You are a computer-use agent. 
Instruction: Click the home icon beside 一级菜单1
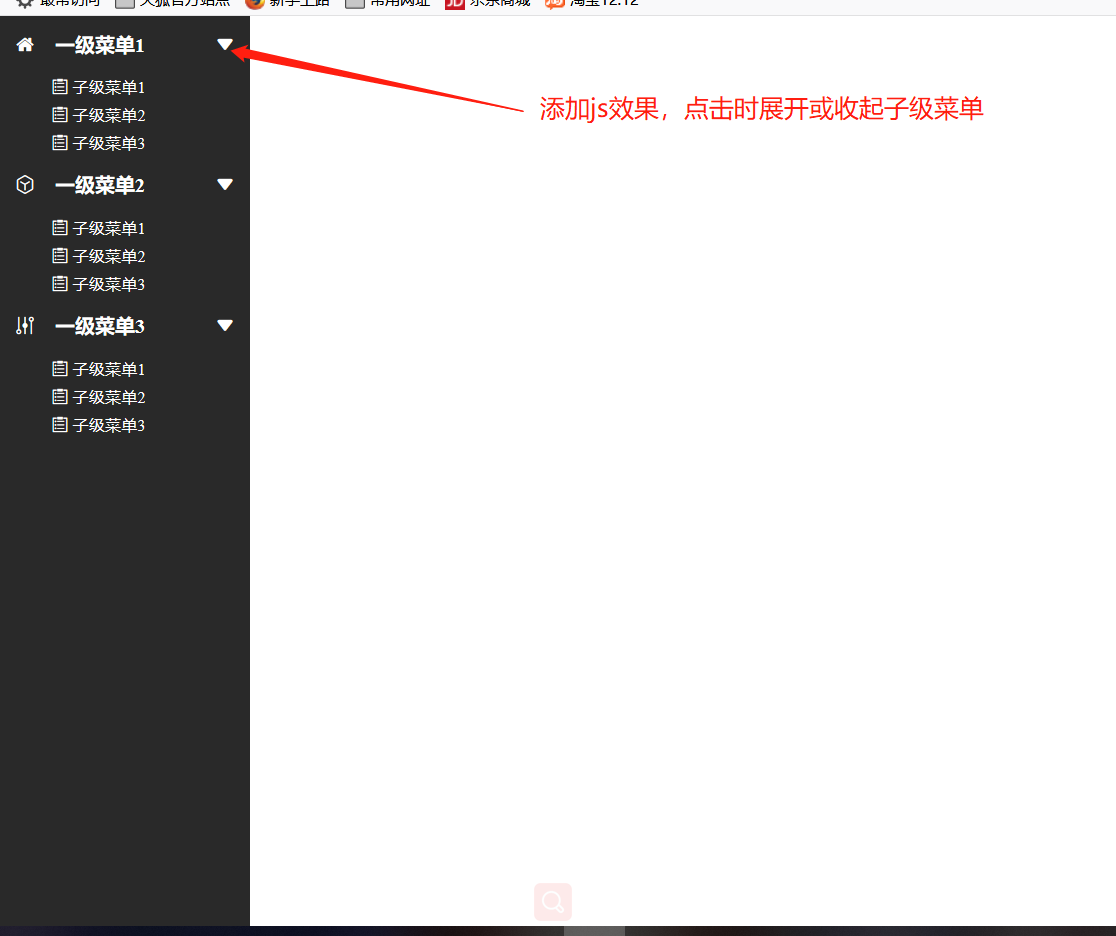[25, 45]
